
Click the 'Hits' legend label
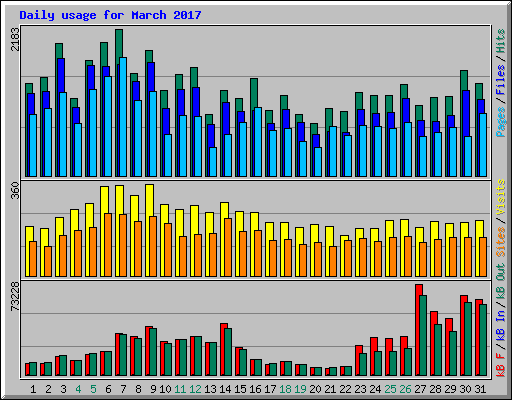click(501, 41)
